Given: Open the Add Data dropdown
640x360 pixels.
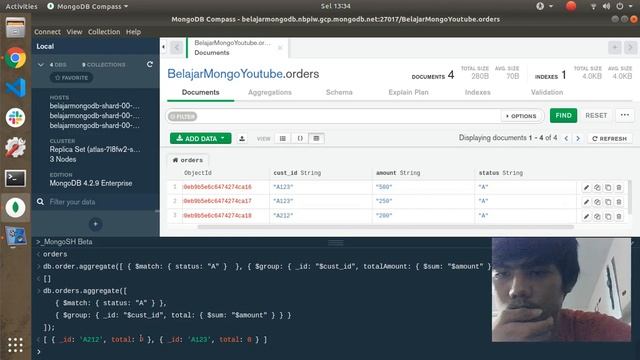Looking at the screenshot, I should (200, 138).
